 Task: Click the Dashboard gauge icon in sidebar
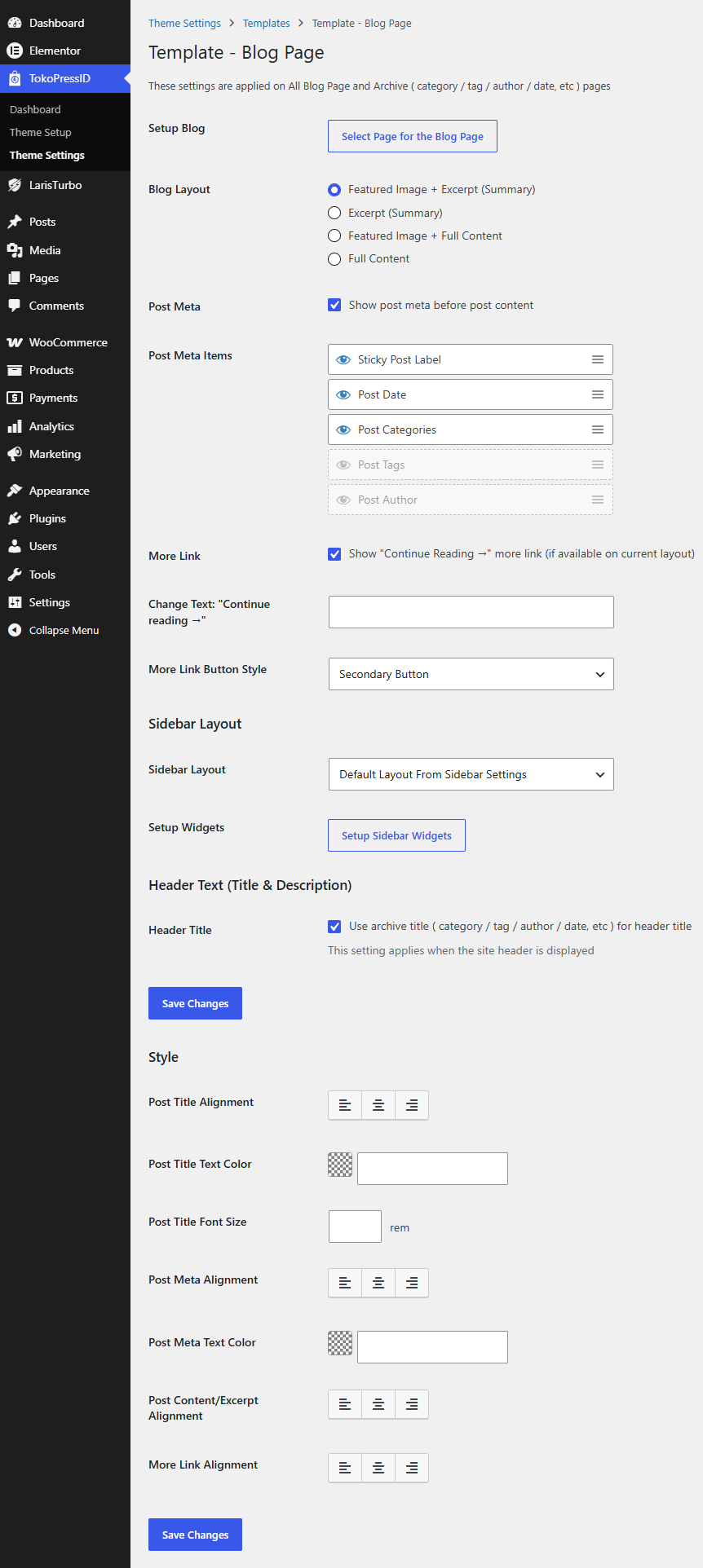(15, 23)
